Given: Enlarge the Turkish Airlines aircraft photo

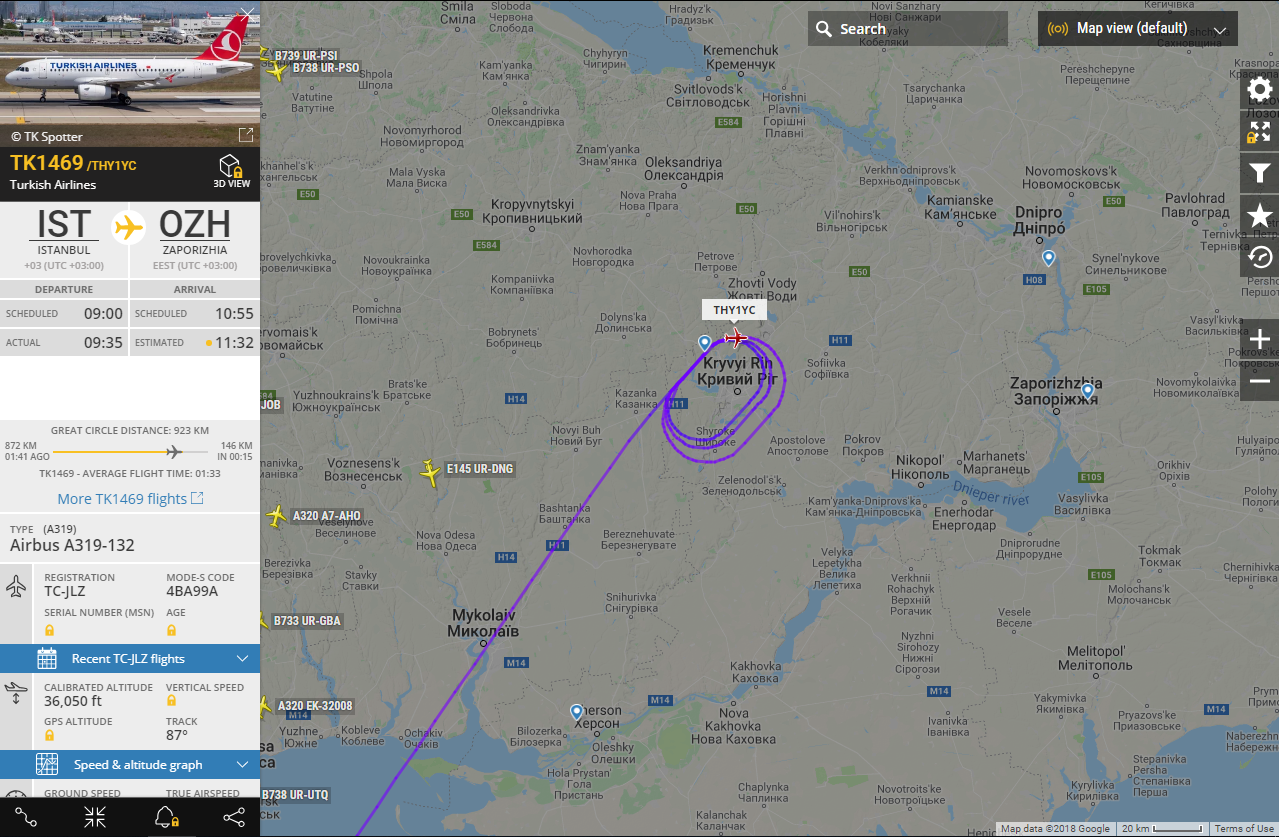Looking at the screenshot, I should click(245, 135).
